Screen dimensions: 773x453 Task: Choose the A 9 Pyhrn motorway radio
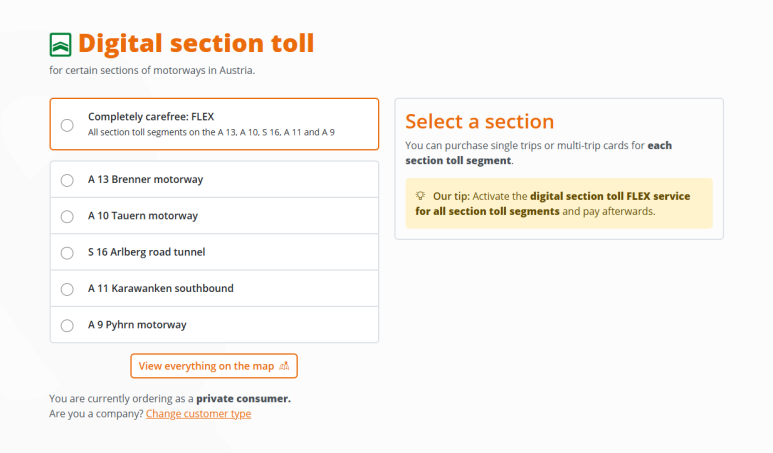click(67, 325)
